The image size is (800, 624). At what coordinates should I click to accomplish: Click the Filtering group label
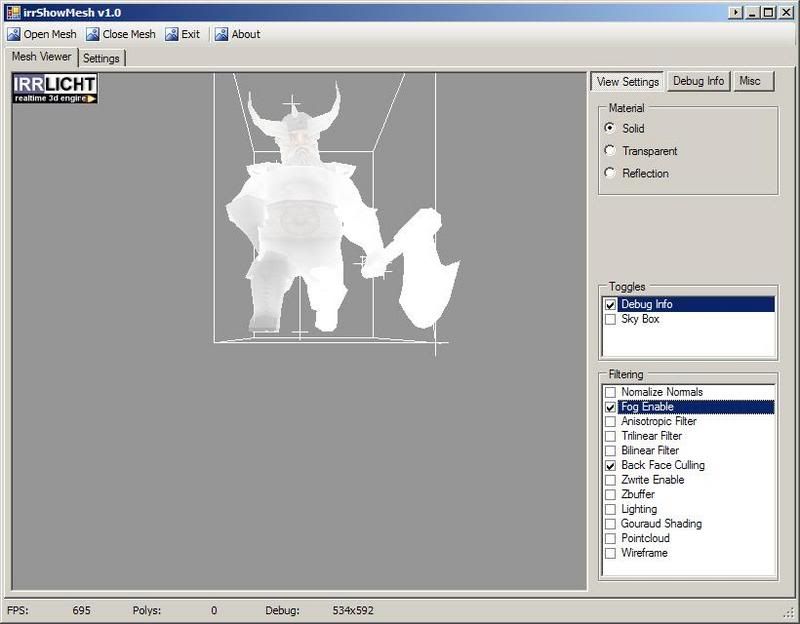coord(626,375)
